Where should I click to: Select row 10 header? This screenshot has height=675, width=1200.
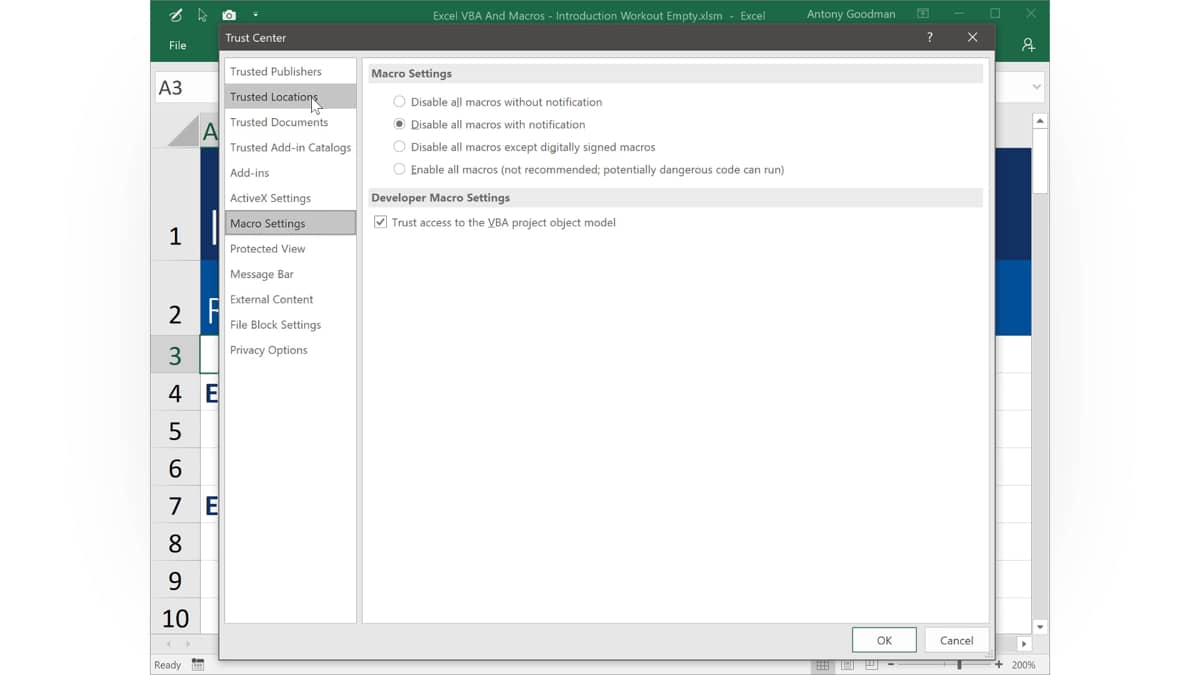(x=175, y=618)
